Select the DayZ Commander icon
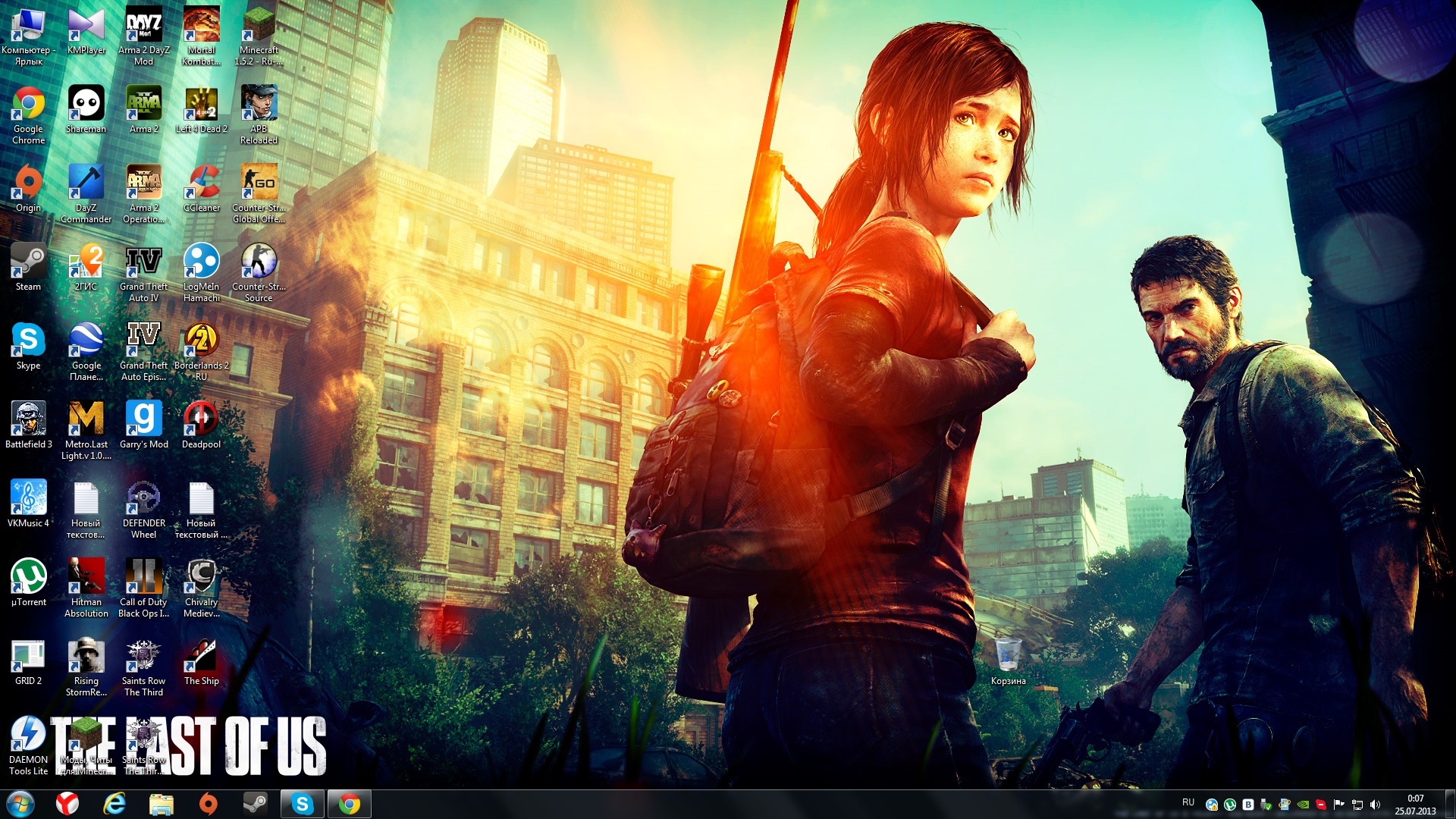1456x819 pixels. pyautogui.click(x=86, y=194)
